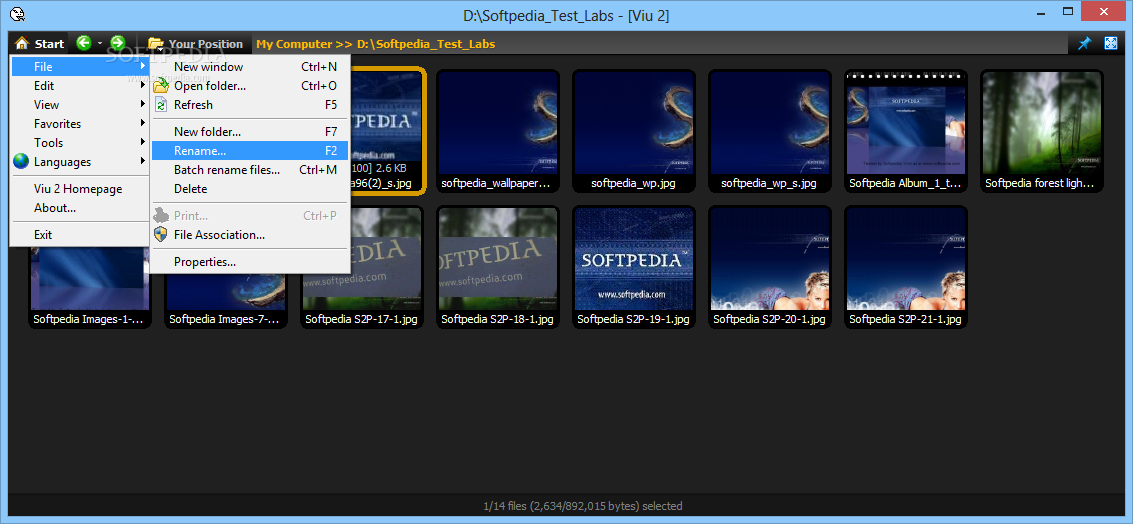The height and width of the screenshot is (524, 1133).
Task: Click the Refresh icon in submenu
Action: click(x=160, y=105)
